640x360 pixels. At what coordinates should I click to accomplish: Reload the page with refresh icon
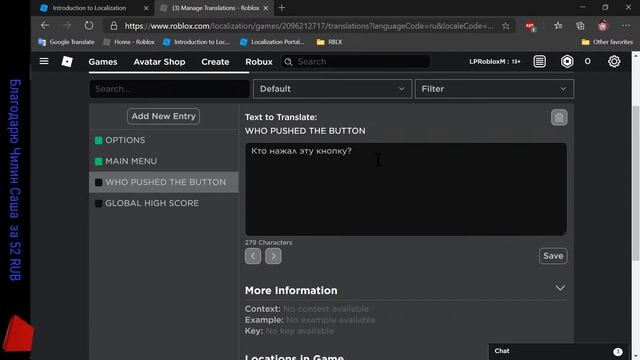pyautogui.click(x=89, y=26)
